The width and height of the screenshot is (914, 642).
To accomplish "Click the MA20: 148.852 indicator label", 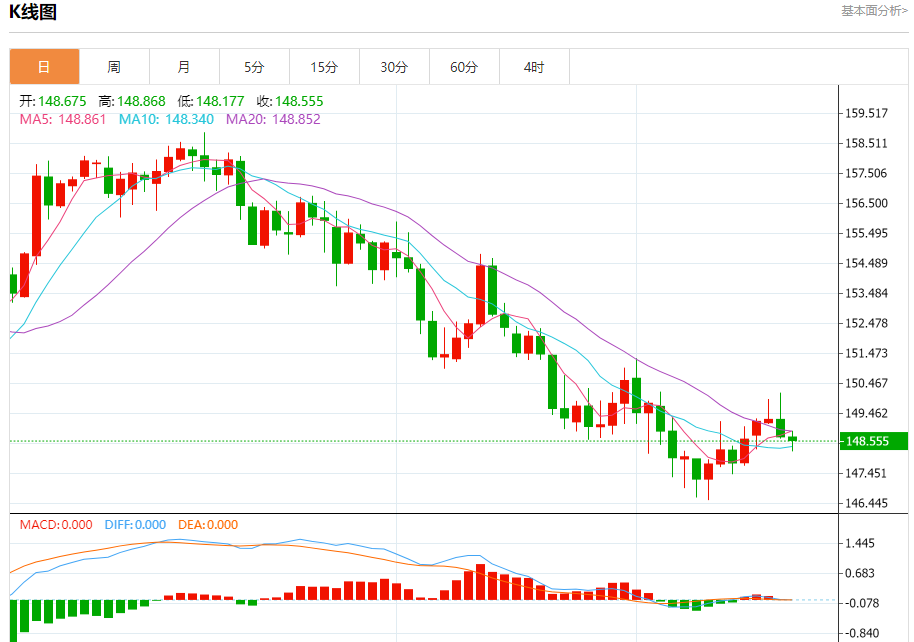I will pos(273,119).
